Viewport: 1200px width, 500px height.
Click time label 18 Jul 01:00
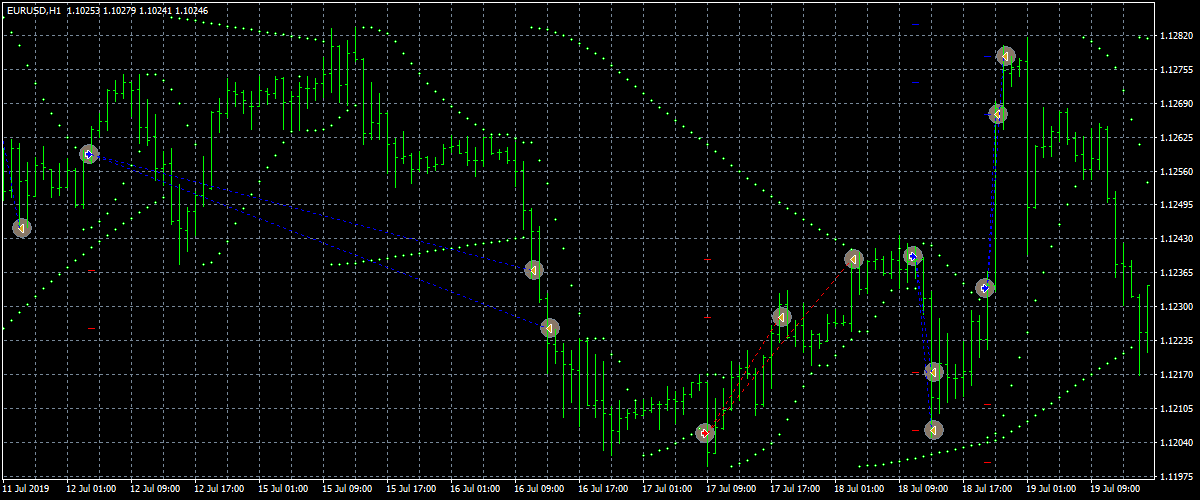tap(858, 490)
